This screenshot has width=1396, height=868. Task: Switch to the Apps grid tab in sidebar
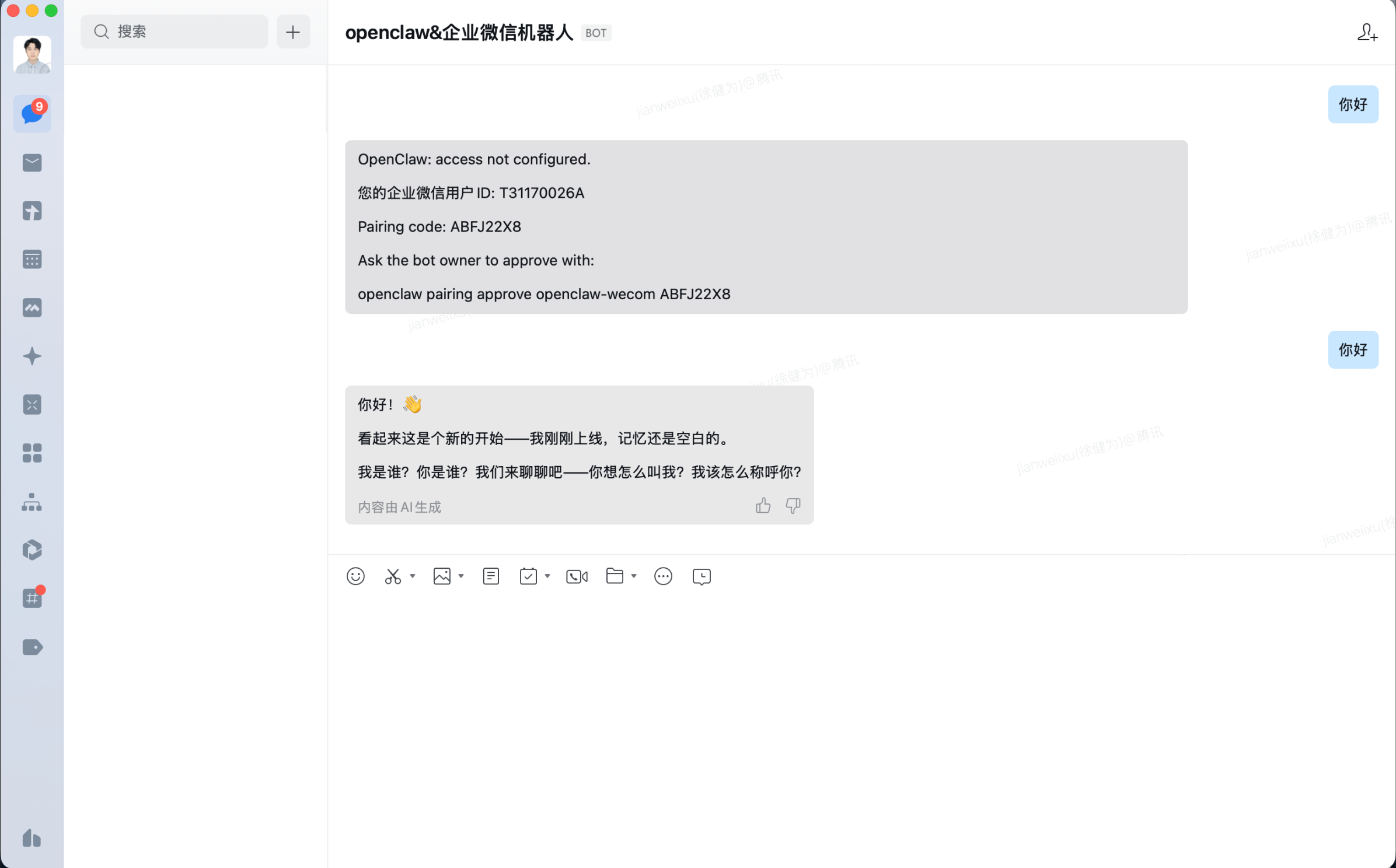coord(32,453)
